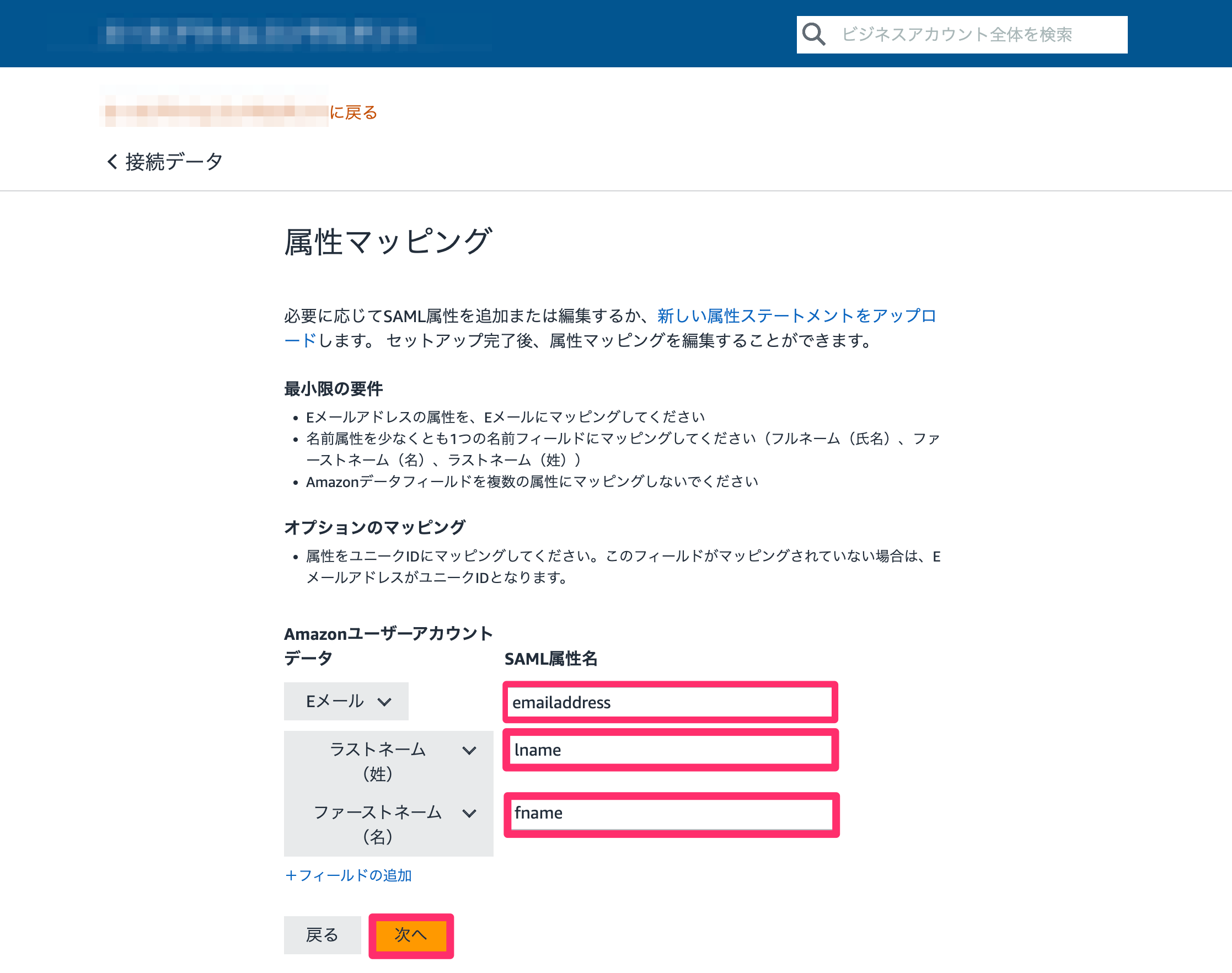Click the fname SAML attribute field
Image resolution: width=1232 pixels, height=973 pixels.
pyautogui.click(x=671, y=814)
